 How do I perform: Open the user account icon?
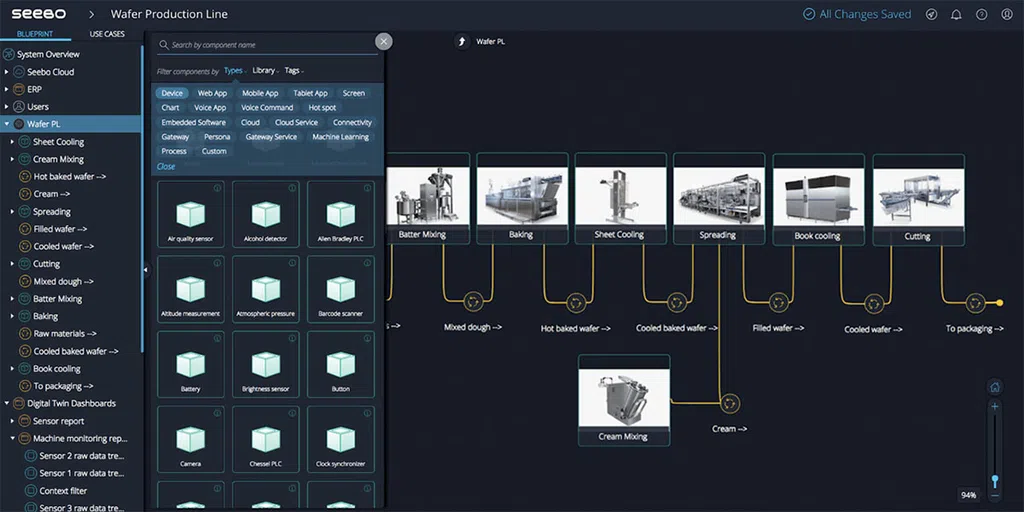1006,14
